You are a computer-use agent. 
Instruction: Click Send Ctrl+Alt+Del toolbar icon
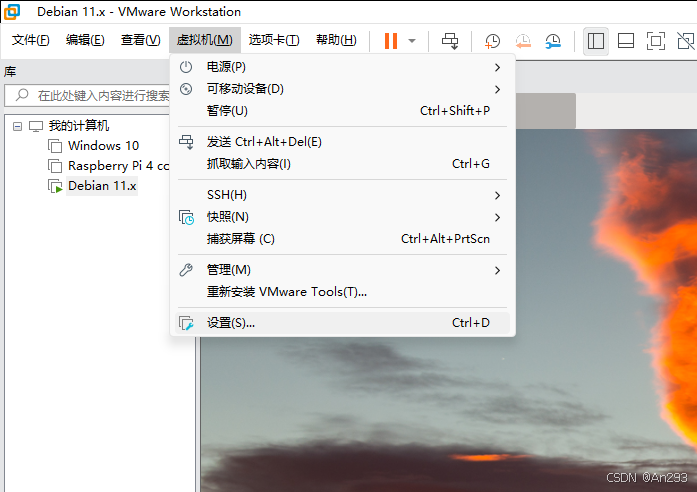tap(450, 41)
